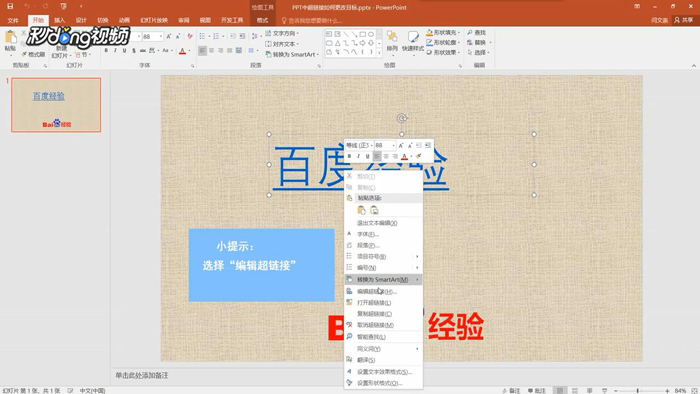Image resolution: width=700 pixels, height=394 pixels.
Task: Toggle strikethrough in ribbon font group
Action: tap(143, 50)
